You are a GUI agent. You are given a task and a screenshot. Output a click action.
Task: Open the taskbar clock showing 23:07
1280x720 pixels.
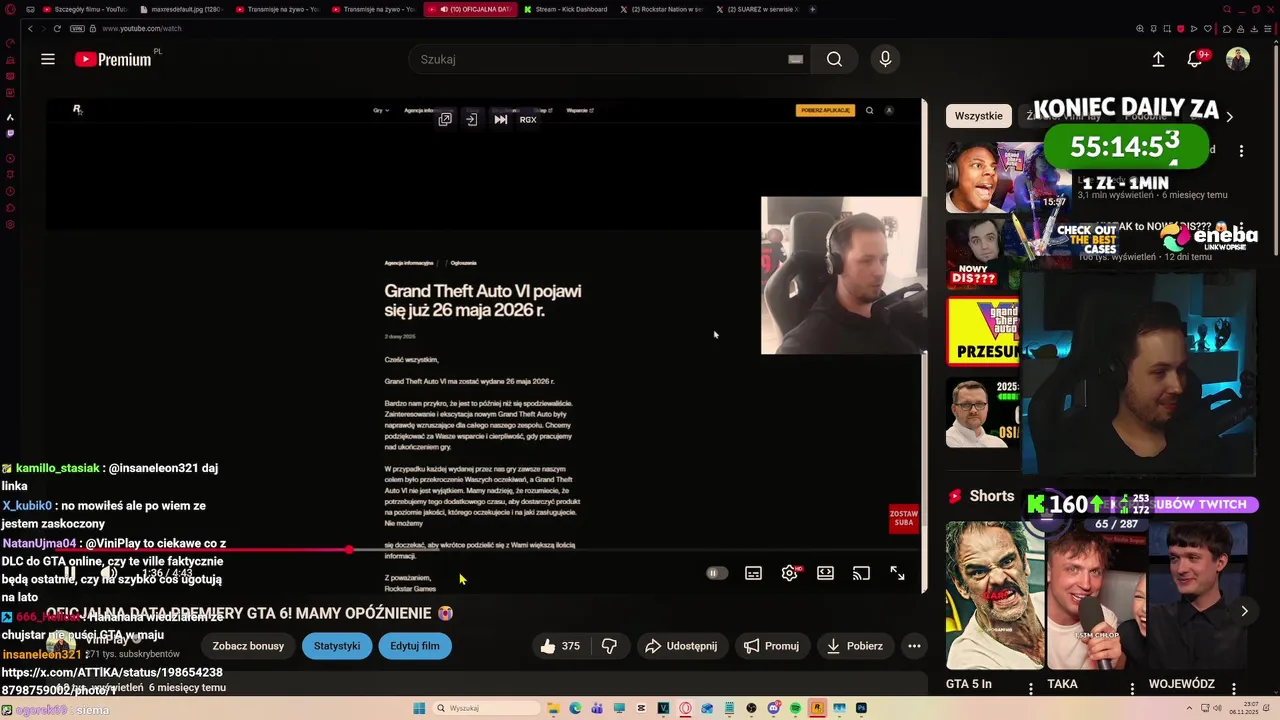tap(1242, 708)
